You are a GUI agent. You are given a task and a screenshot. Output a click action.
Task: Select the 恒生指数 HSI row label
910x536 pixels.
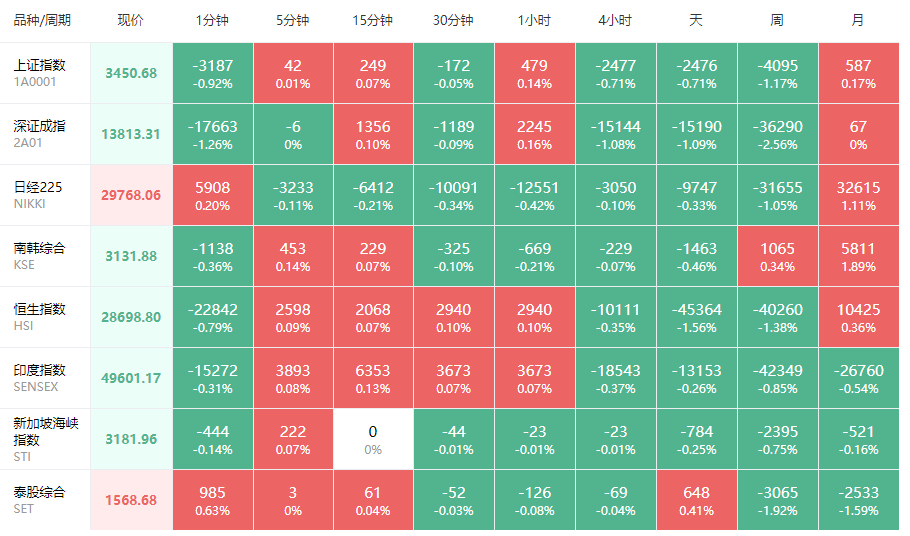(x=40, y=317)
